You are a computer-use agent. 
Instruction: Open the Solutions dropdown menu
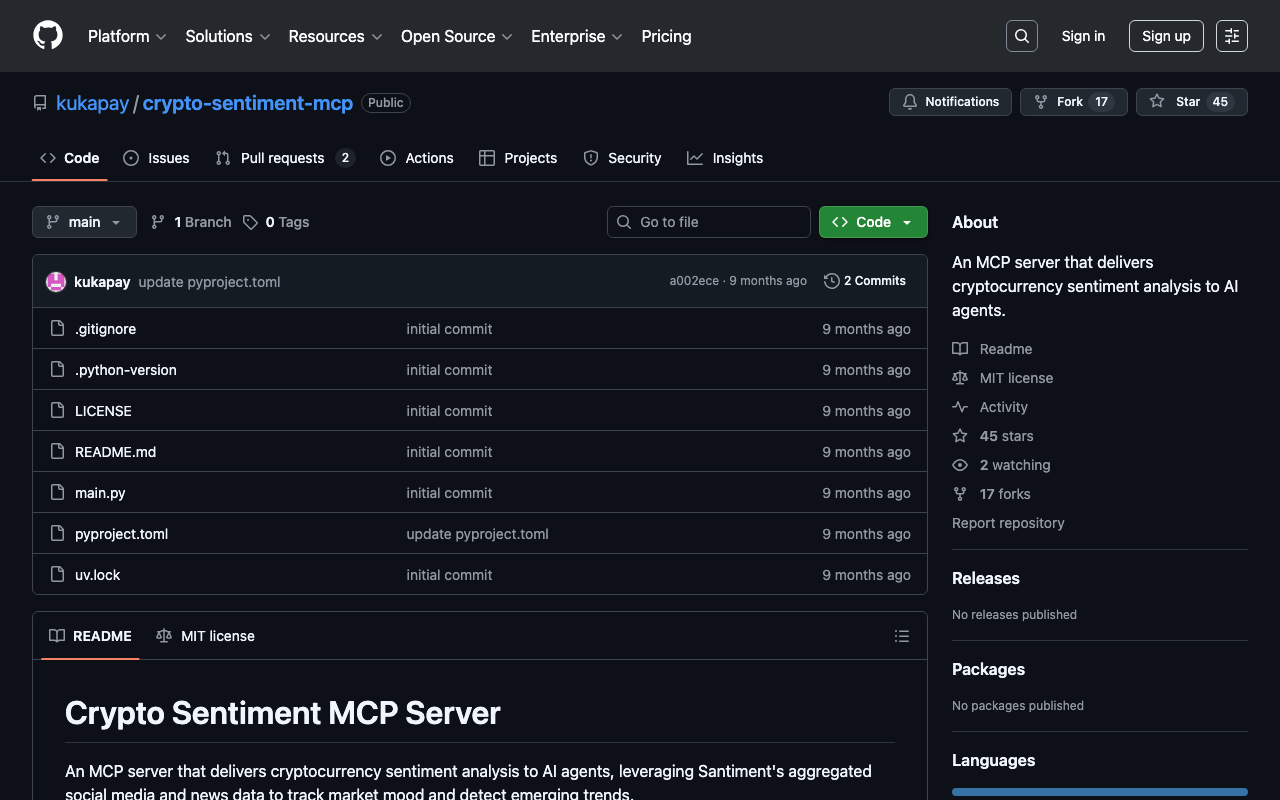click(x=227, y=36)
